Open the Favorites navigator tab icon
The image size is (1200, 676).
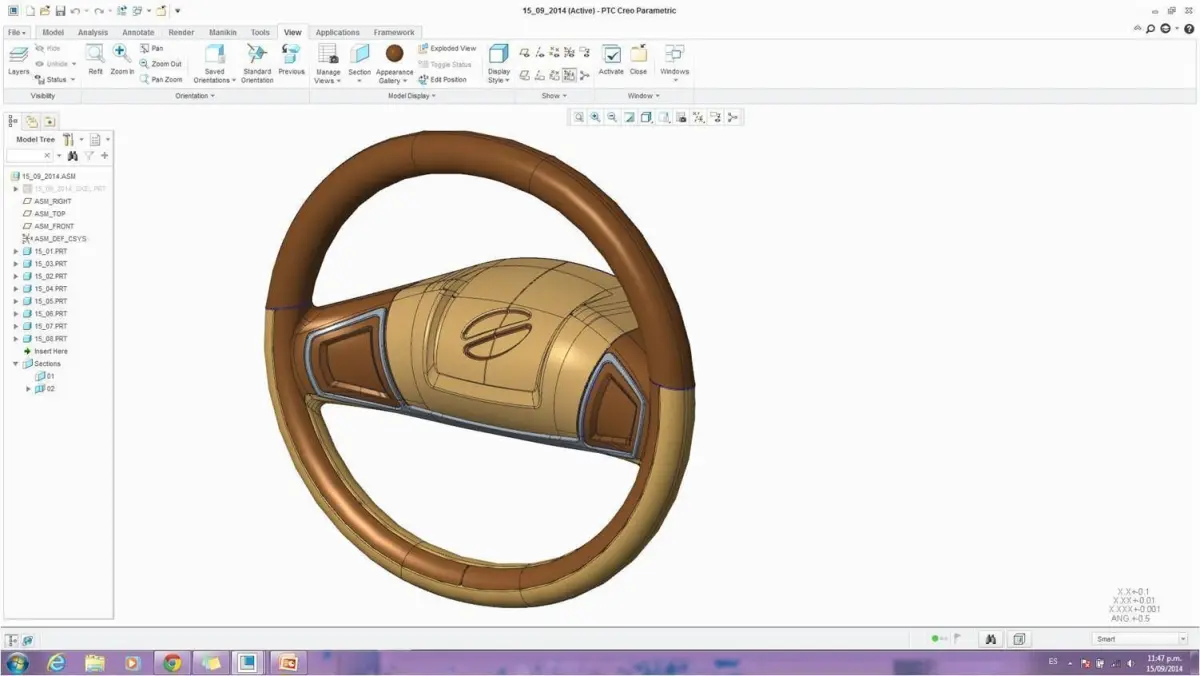click(49, 121)
